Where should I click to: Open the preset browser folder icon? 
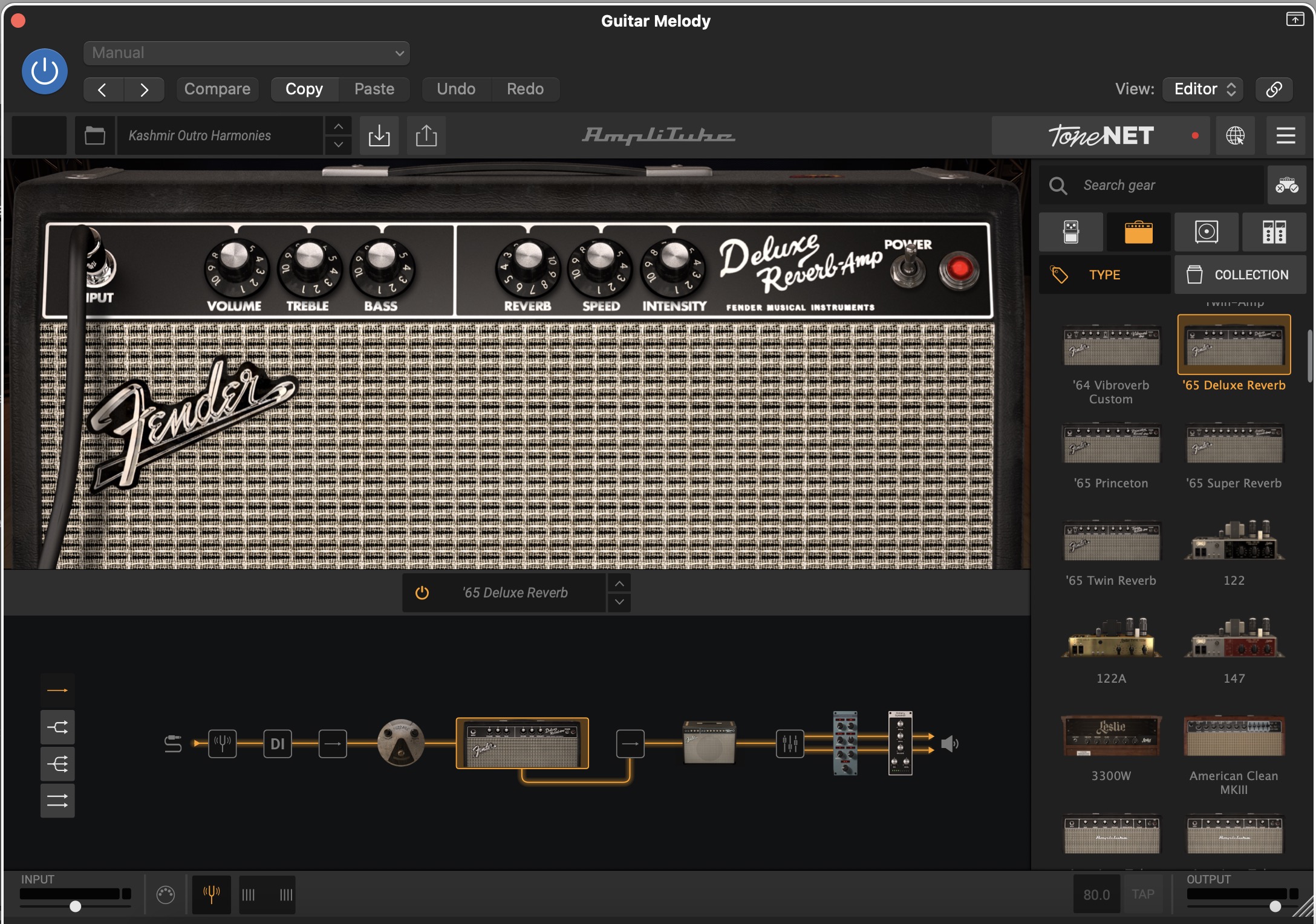[x=95, y=135]
